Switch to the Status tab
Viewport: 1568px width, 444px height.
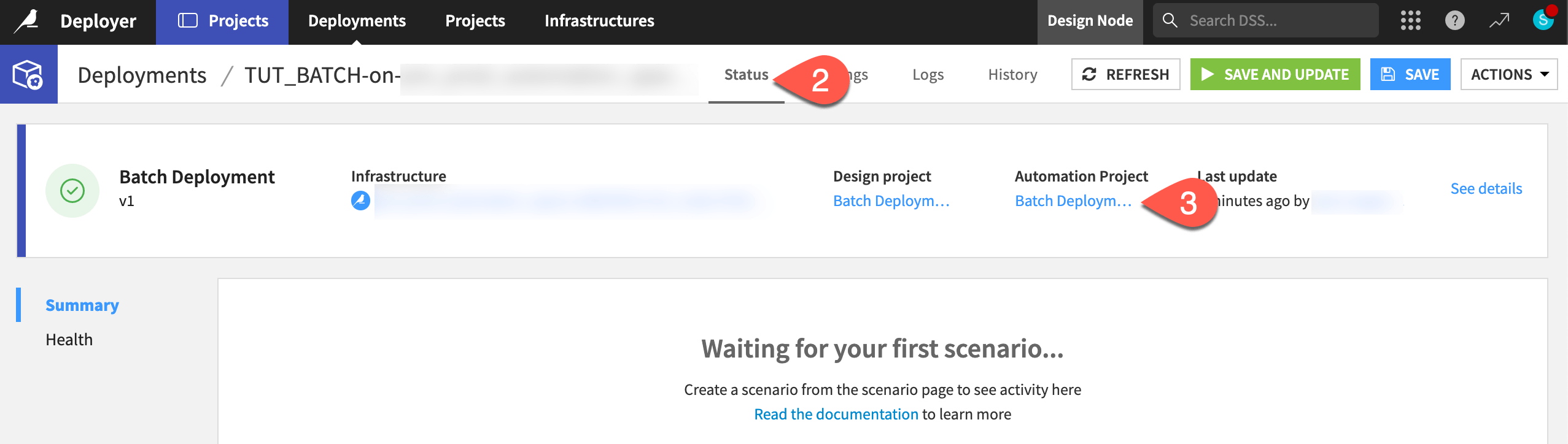746,75
